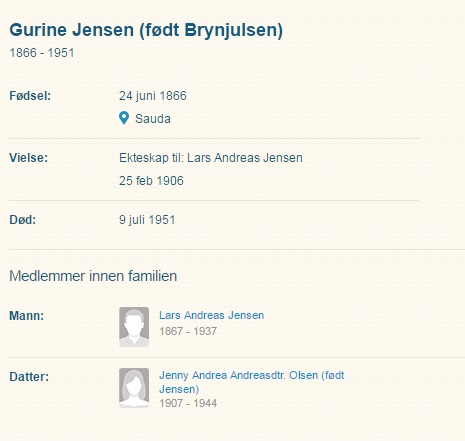Click the Gurine Jensen page heading
465x441 pixels.
coord(146,30)
